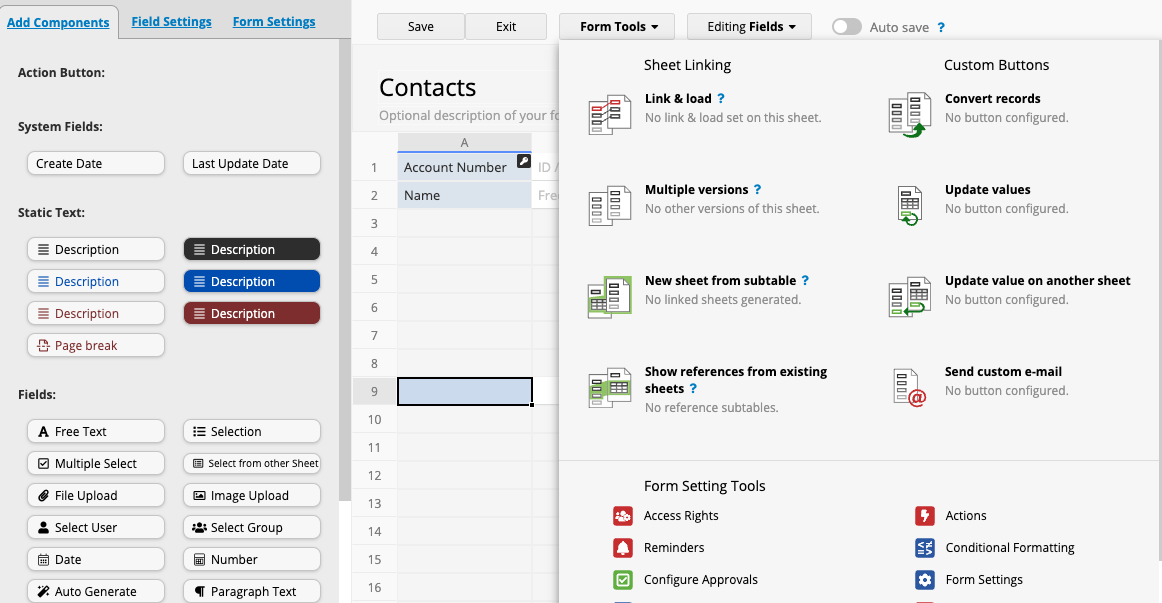
Task: Switch to the Form Settings tab
Action: pos(273,20)
